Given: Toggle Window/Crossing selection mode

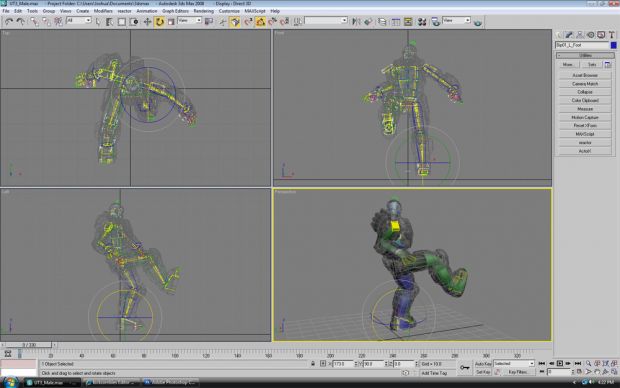Looking at the screenshot, I should click(134, 22).
